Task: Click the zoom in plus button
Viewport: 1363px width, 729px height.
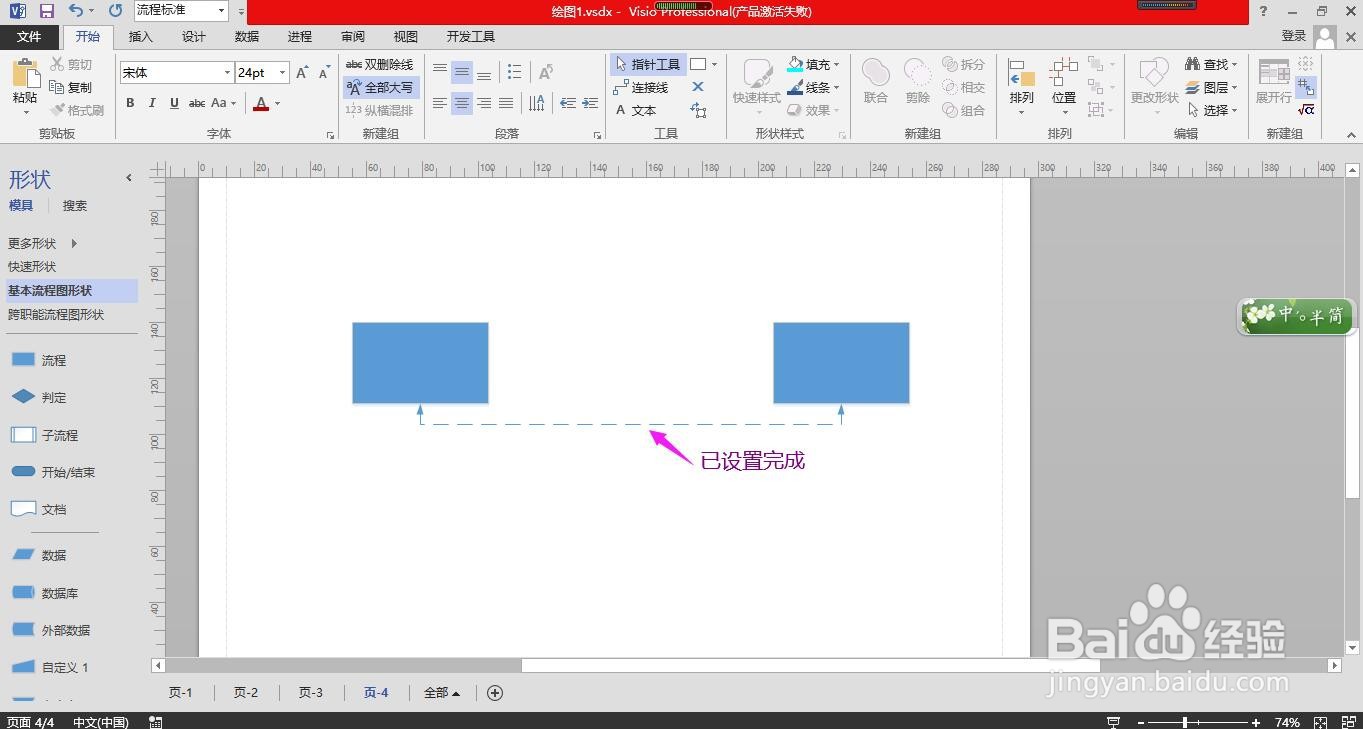Action: point(1256,722)
